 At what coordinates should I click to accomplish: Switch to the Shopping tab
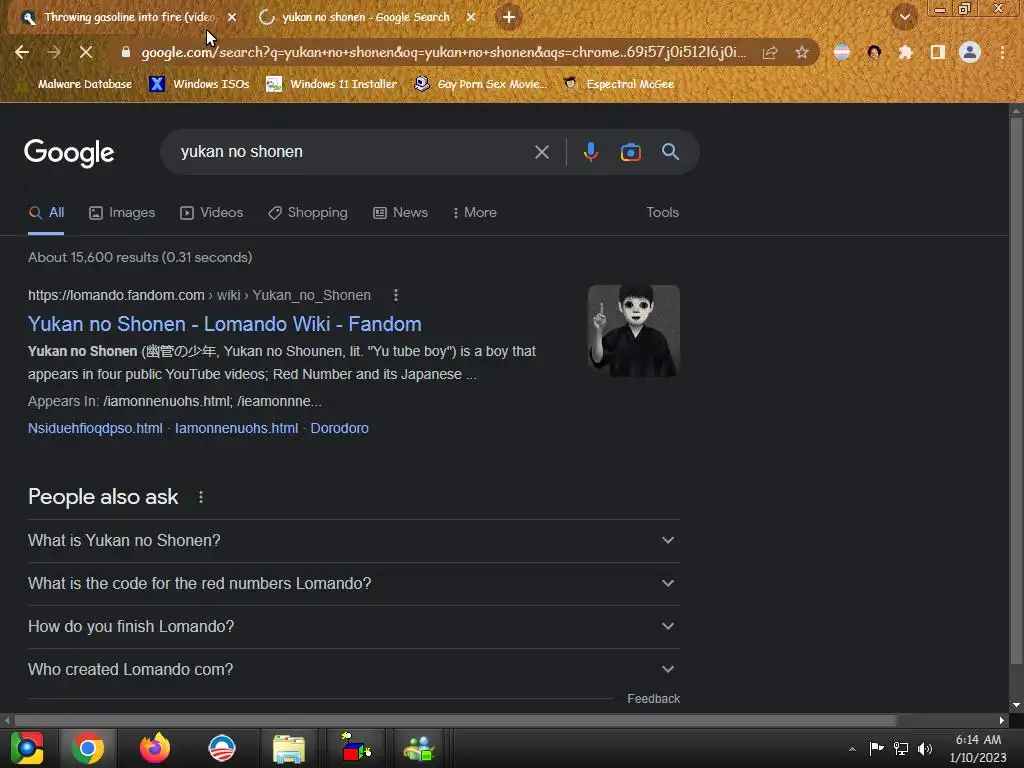308,213
